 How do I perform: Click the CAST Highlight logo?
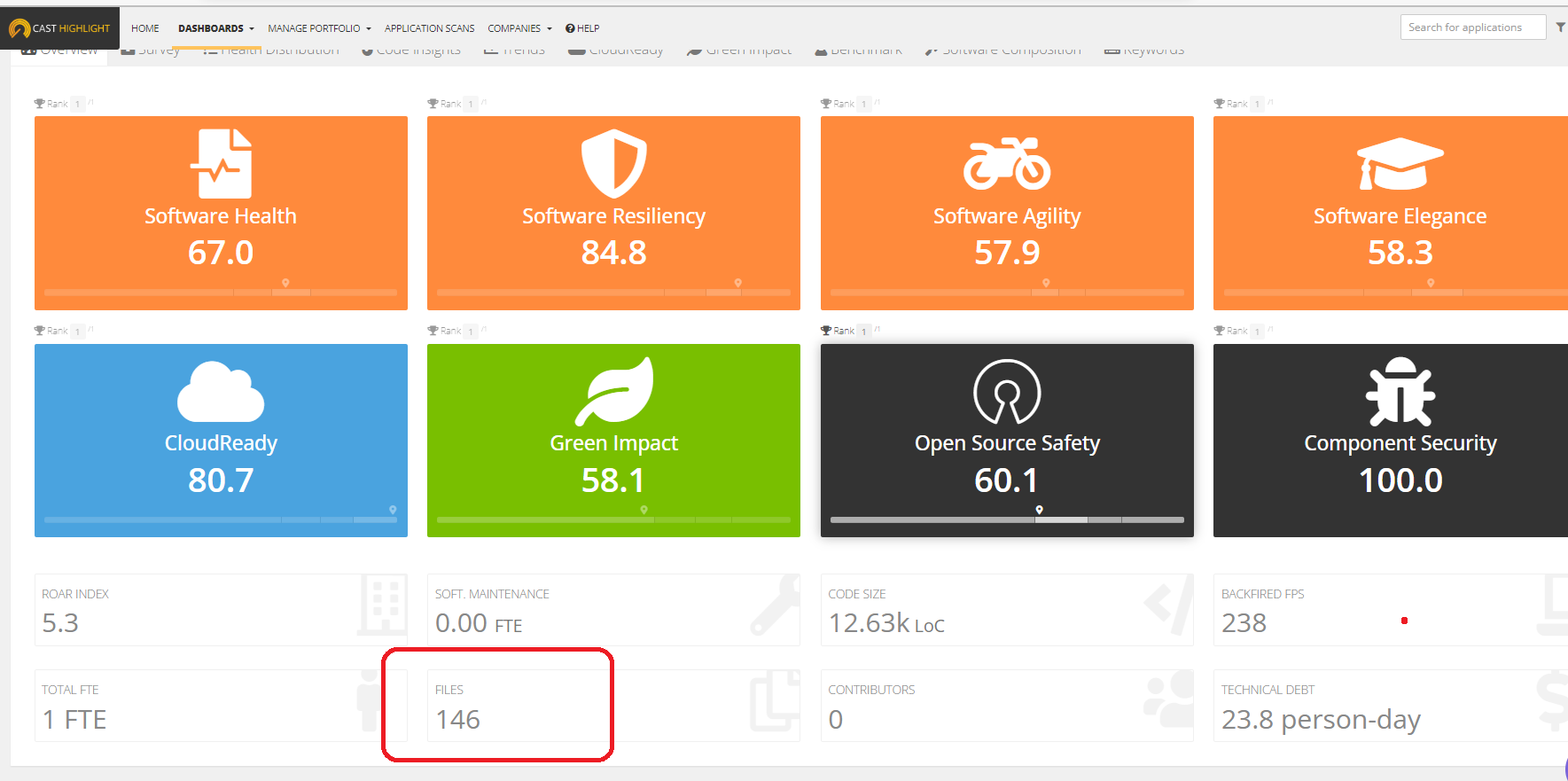[59, 28]
